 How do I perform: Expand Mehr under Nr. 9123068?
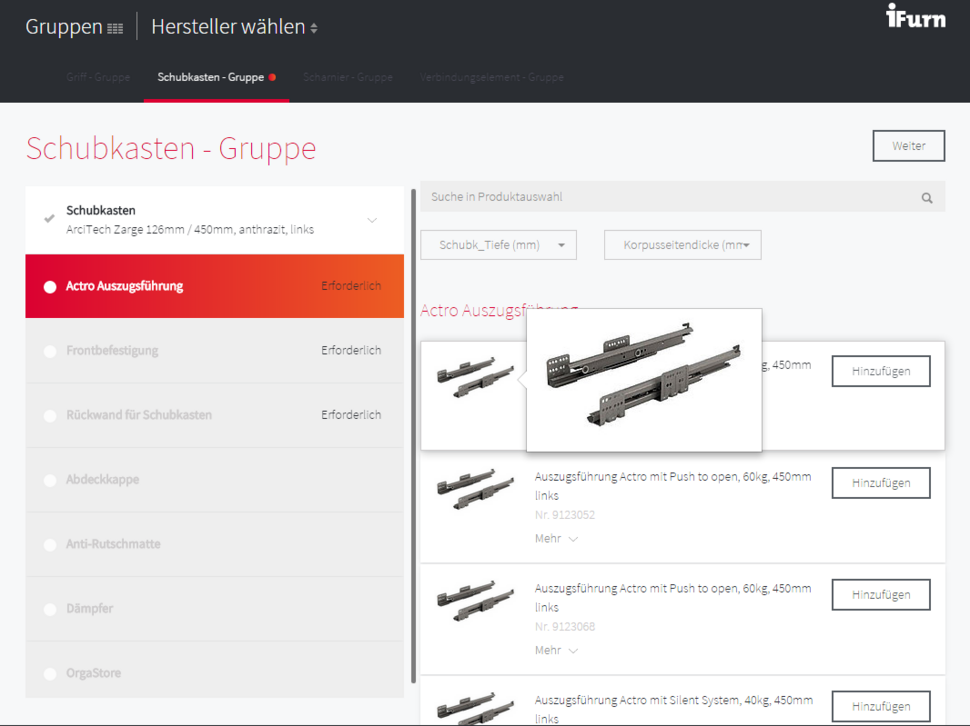pos(556,651)
